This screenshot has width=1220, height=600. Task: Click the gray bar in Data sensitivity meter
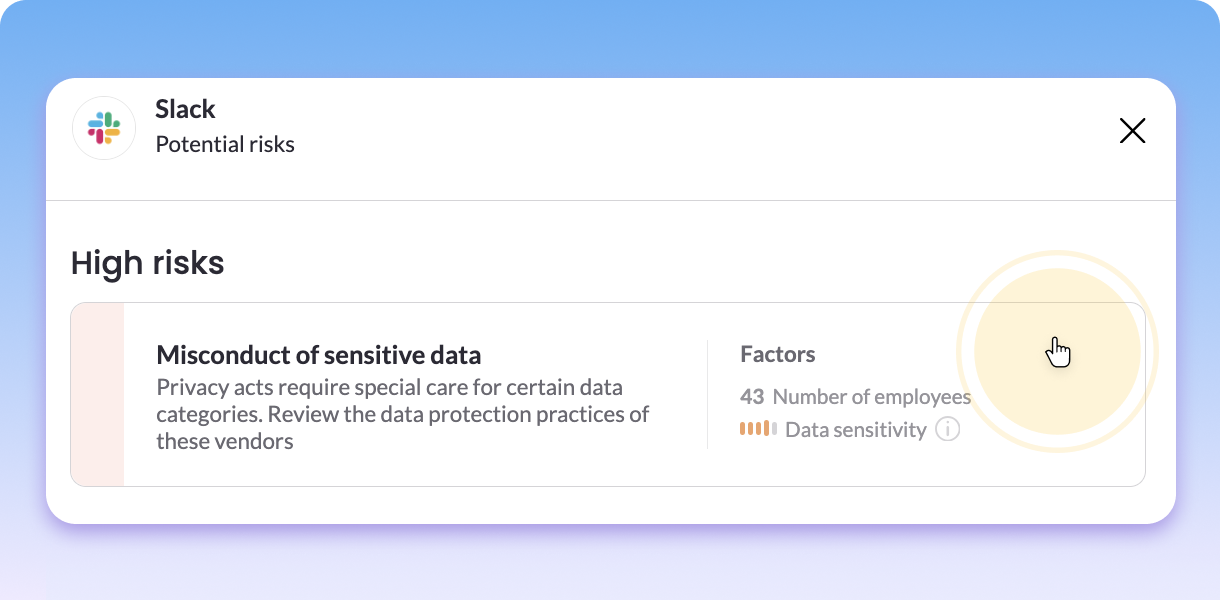774,429
